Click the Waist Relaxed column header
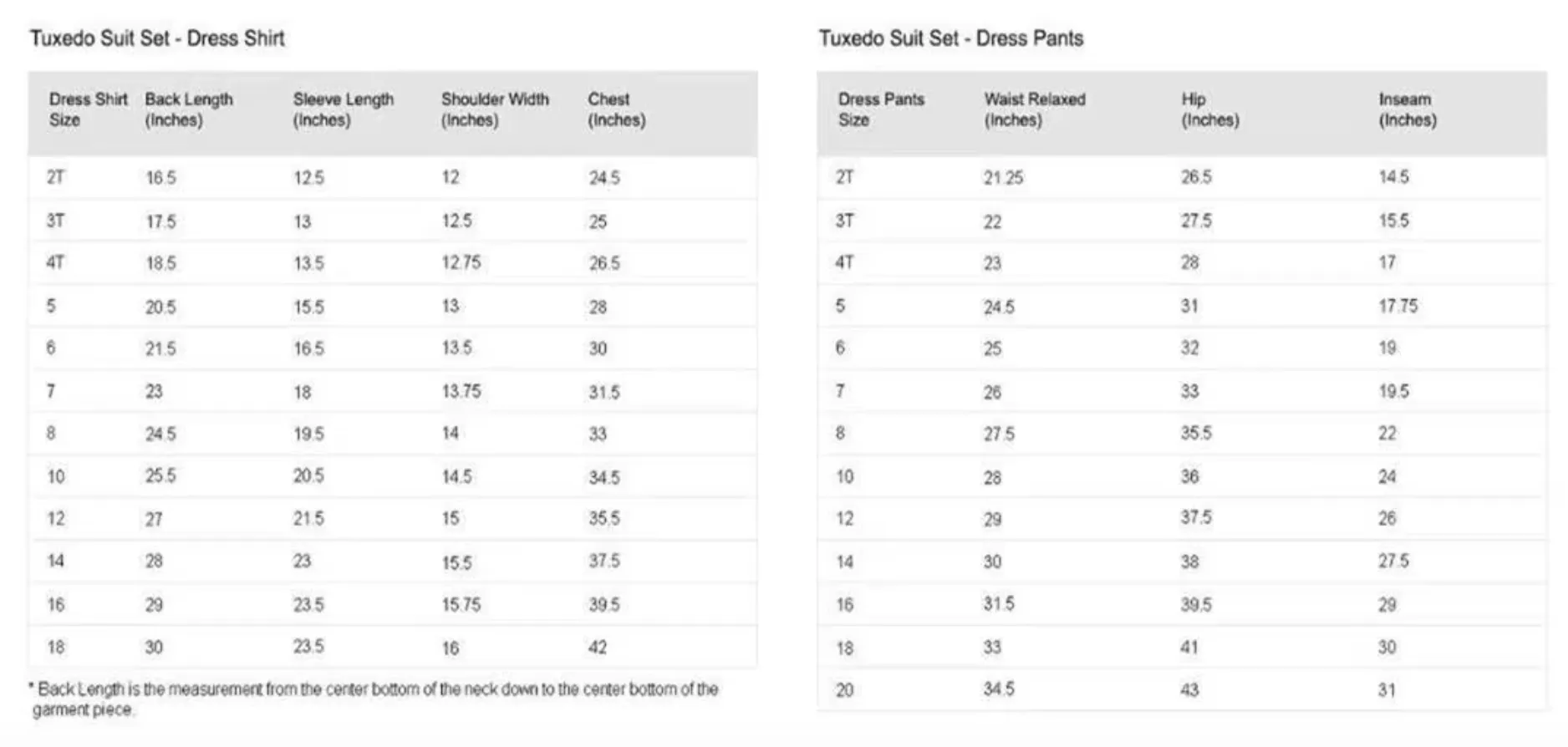This screenshot has width=1568, height=747. point(1034,109)
